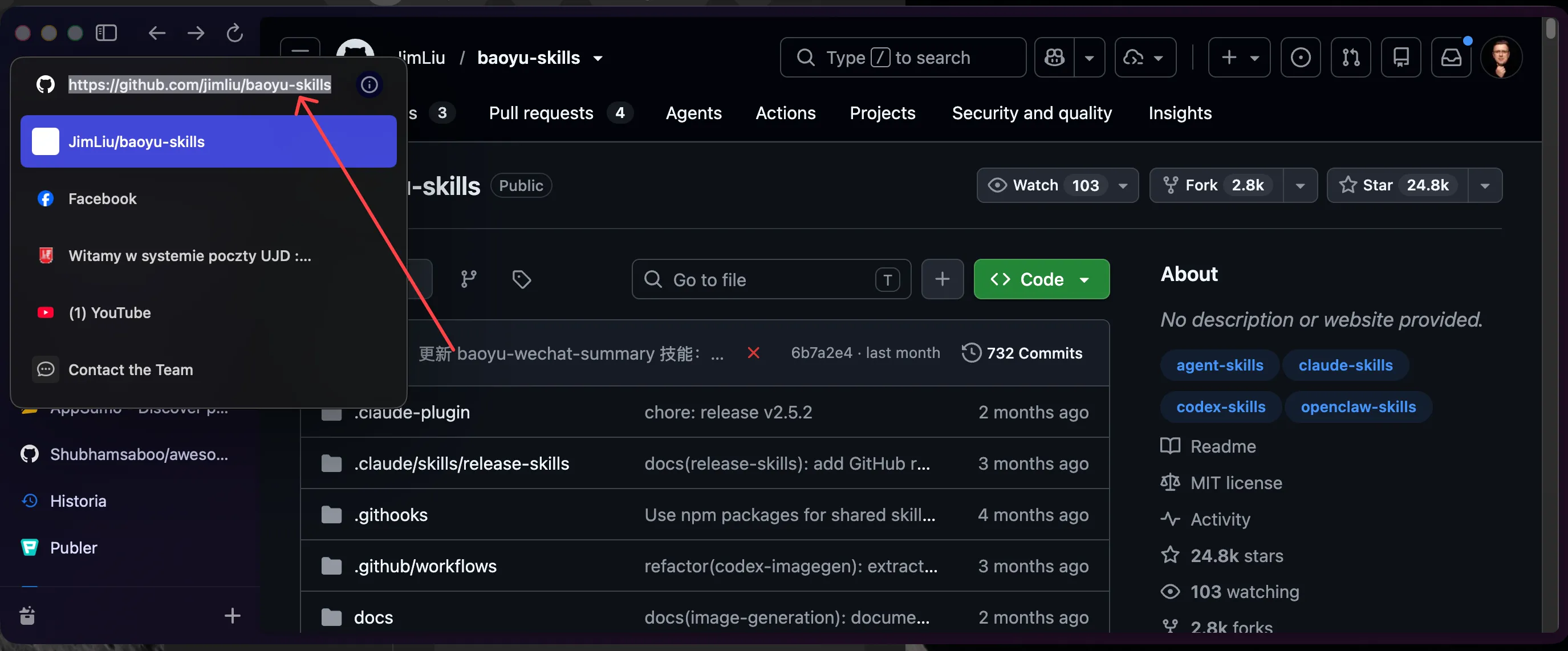This screenshot has width=1568, height=651.
Task: Open the Watch button notification settings
Action: pos(1057,185)
